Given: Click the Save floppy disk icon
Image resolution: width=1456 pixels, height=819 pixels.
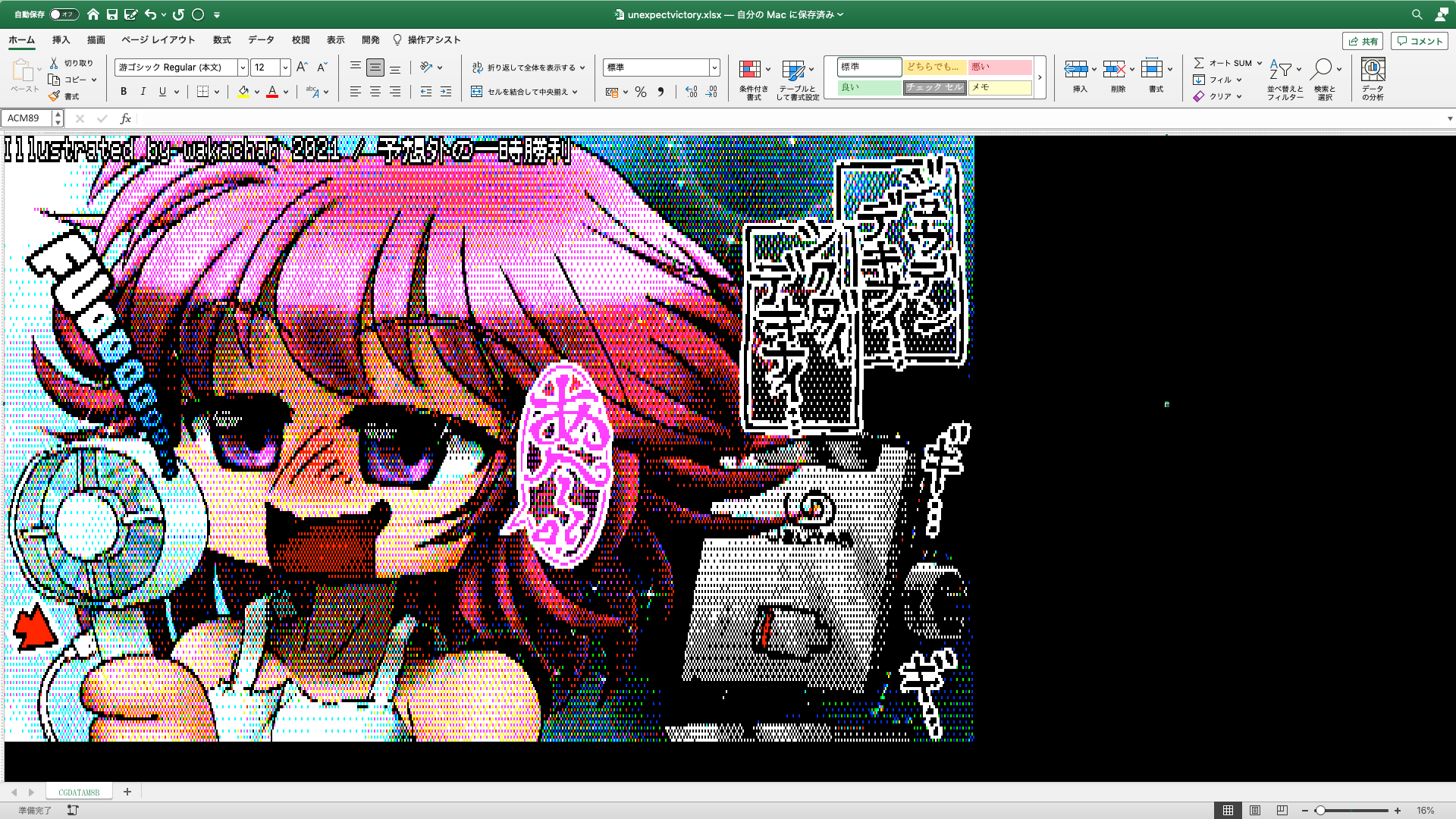Looking at the screenshot, I should pyautogui.click(x=112, y=14).
